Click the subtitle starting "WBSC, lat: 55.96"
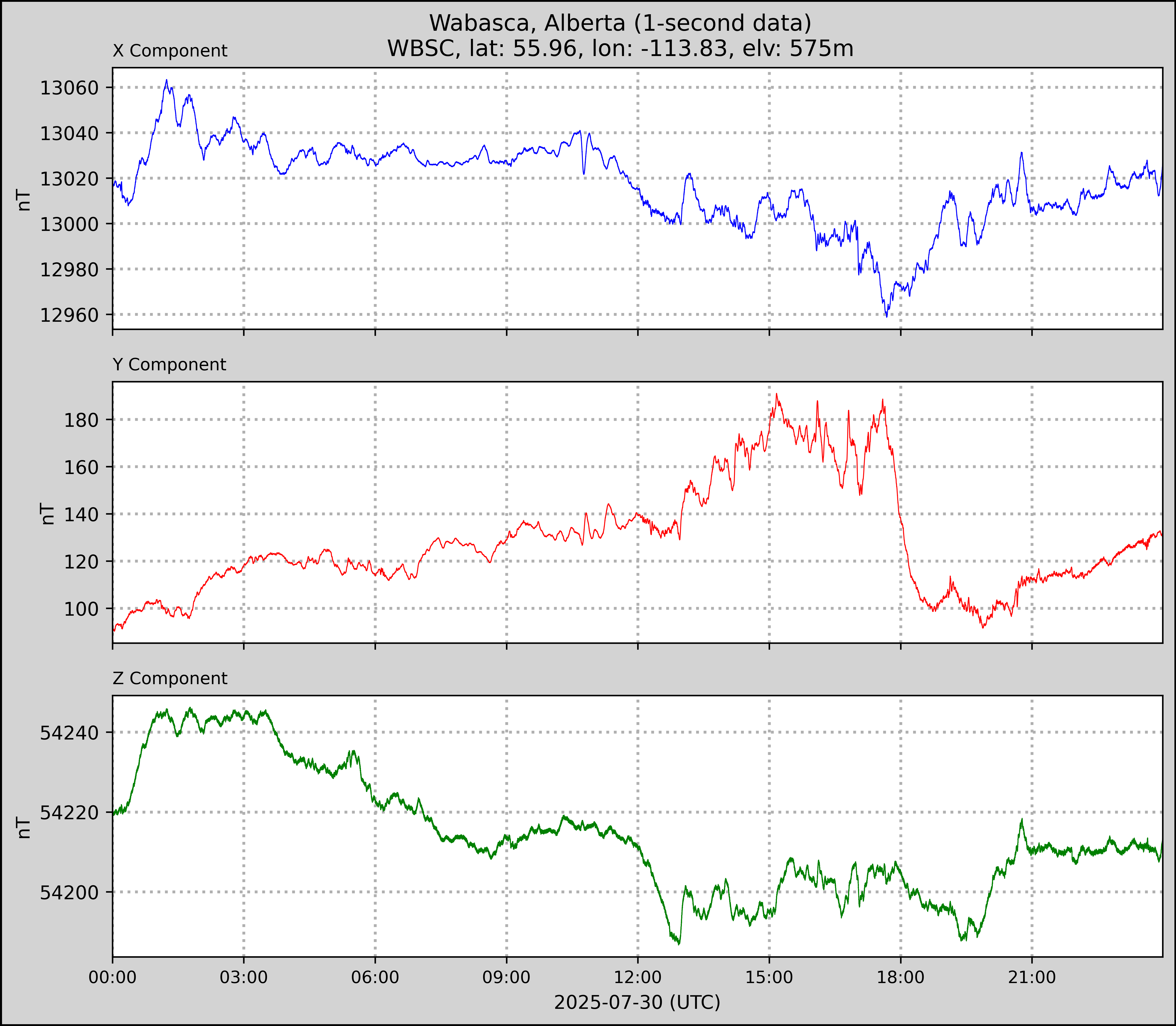This screenshot has height=1026, width=1176. (x=620, y=49)
